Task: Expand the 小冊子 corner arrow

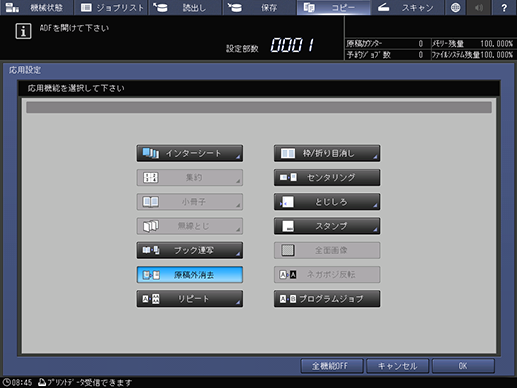Action: [x=238, y=206]
